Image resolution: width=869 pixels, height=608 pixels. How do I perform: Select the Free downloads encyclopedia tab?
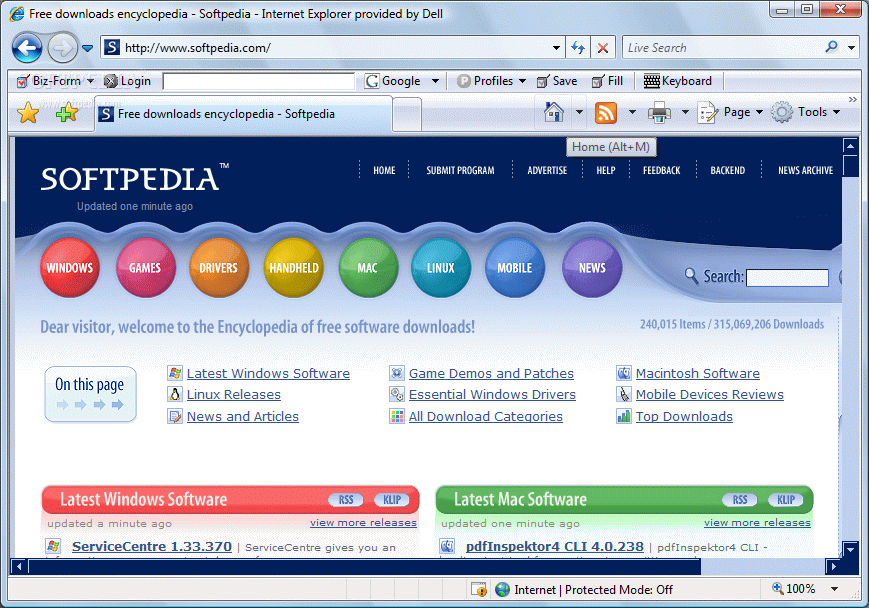[244, 114]
